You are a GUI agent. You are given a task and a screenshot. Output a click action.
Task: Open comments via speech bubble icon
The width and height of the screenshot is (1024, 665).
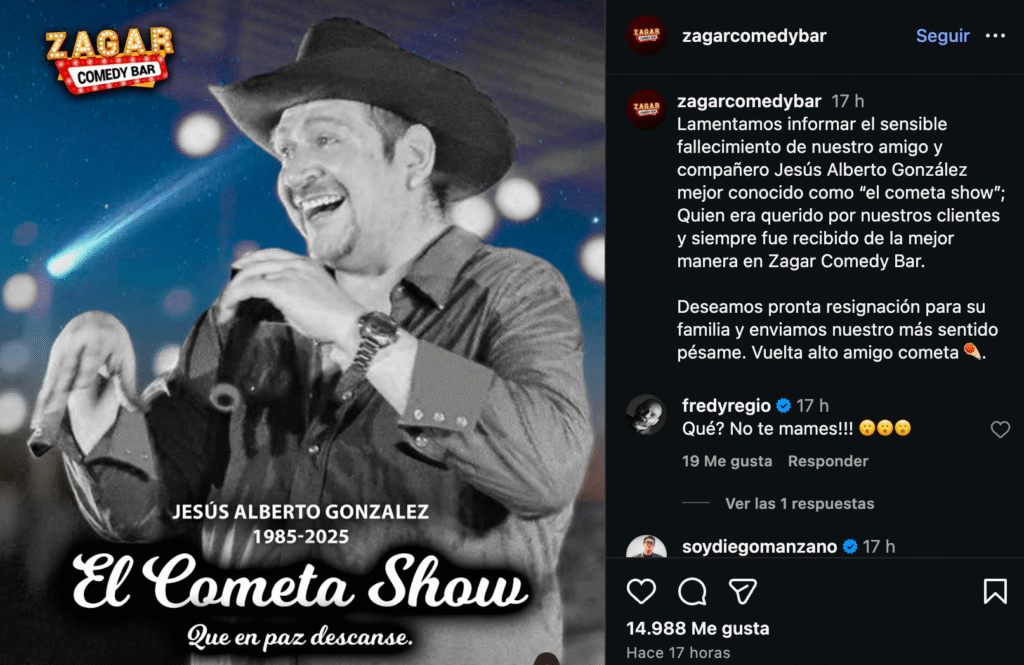pos(692,591)
